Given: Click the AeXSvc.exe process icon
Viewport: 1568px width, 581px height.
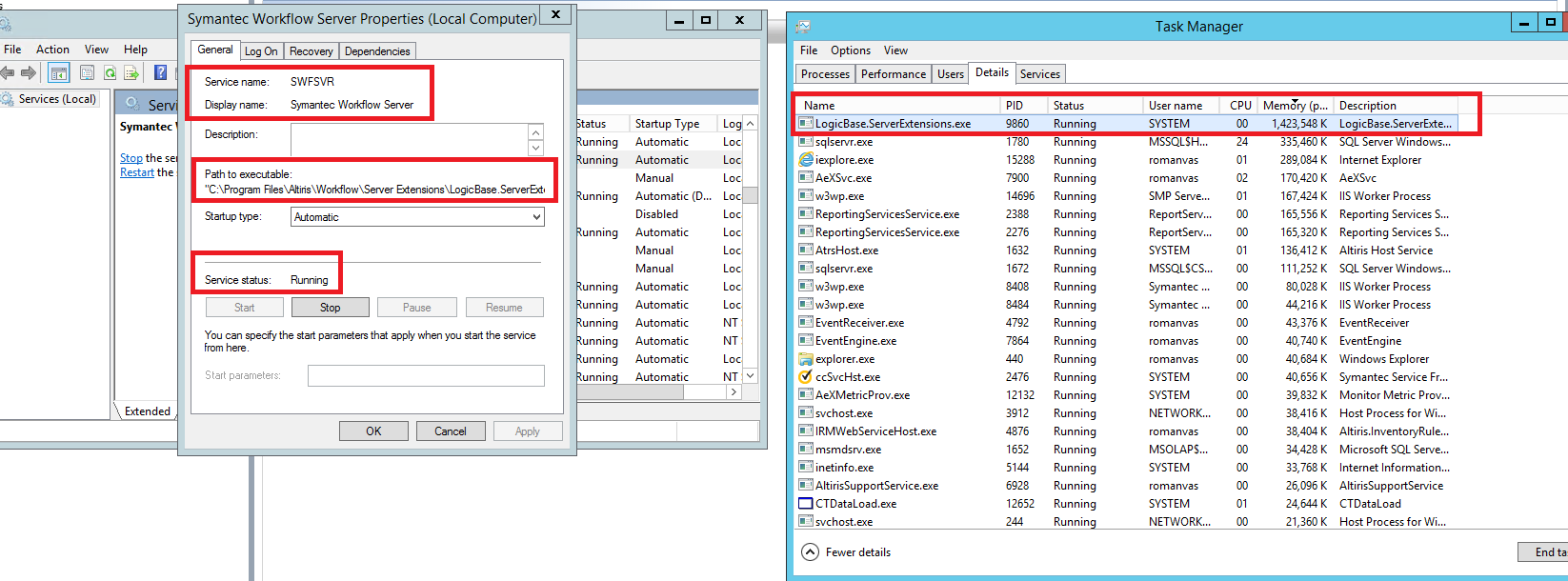Looking at the screenshot, I should pos(806,178).
